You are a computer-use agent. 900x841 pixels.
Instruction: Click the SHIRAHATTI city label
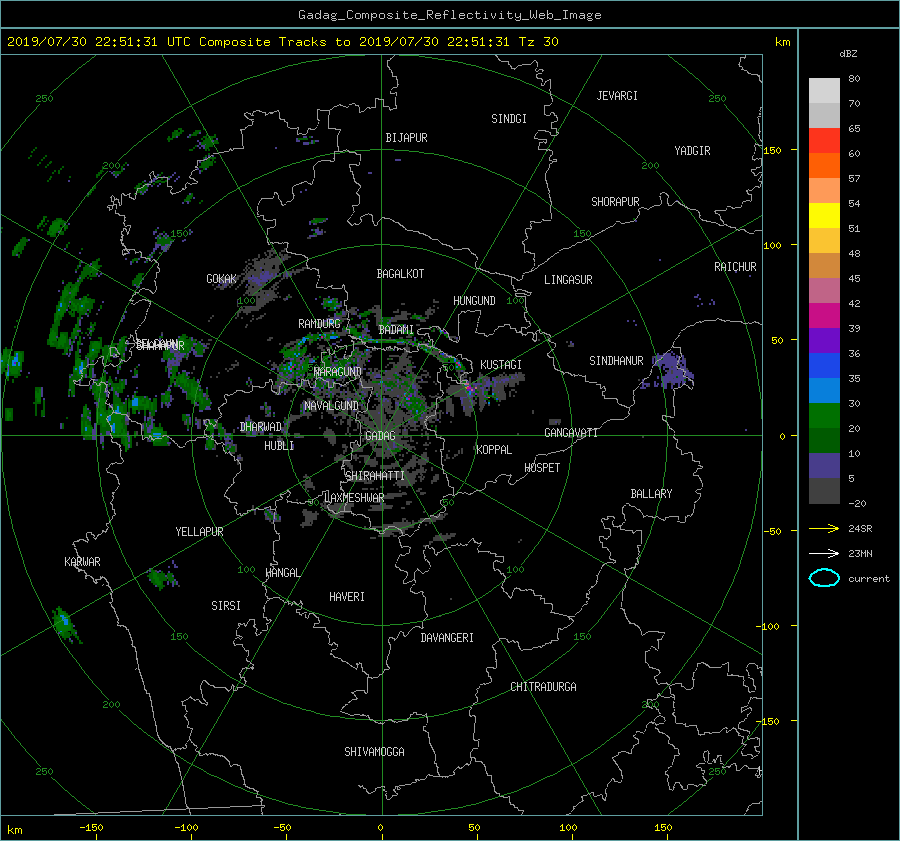point(375,476)
